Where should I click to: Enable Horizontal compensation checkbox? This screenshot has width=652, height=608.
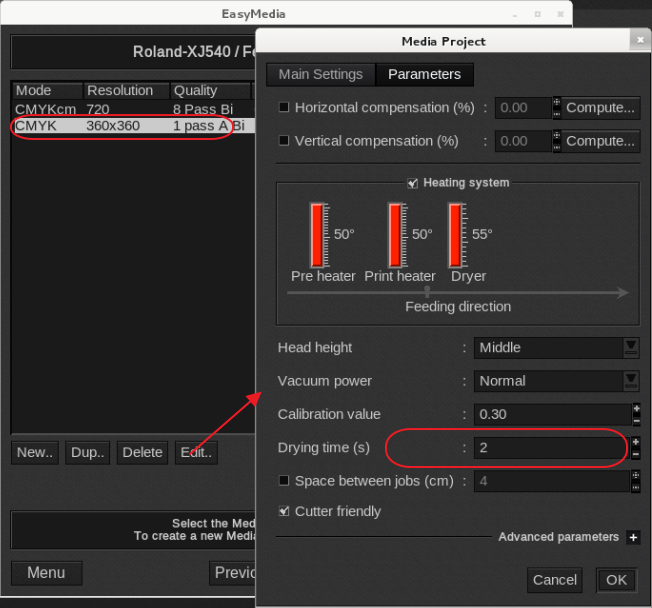pyautogui.click(x=284, y=107)
